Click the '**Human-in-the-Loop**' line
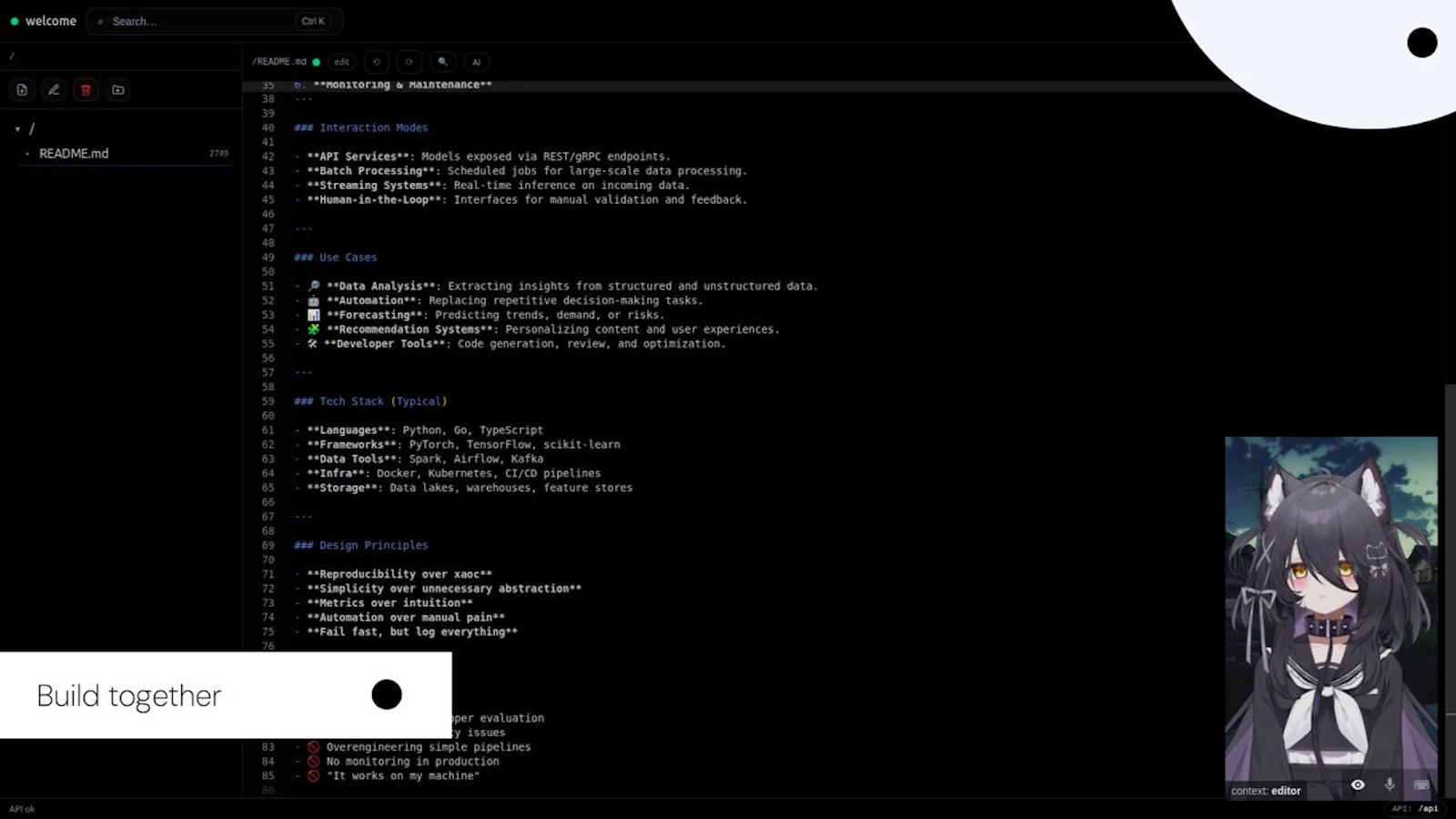This screenshot has height=819, width=1456. point(521,200)
